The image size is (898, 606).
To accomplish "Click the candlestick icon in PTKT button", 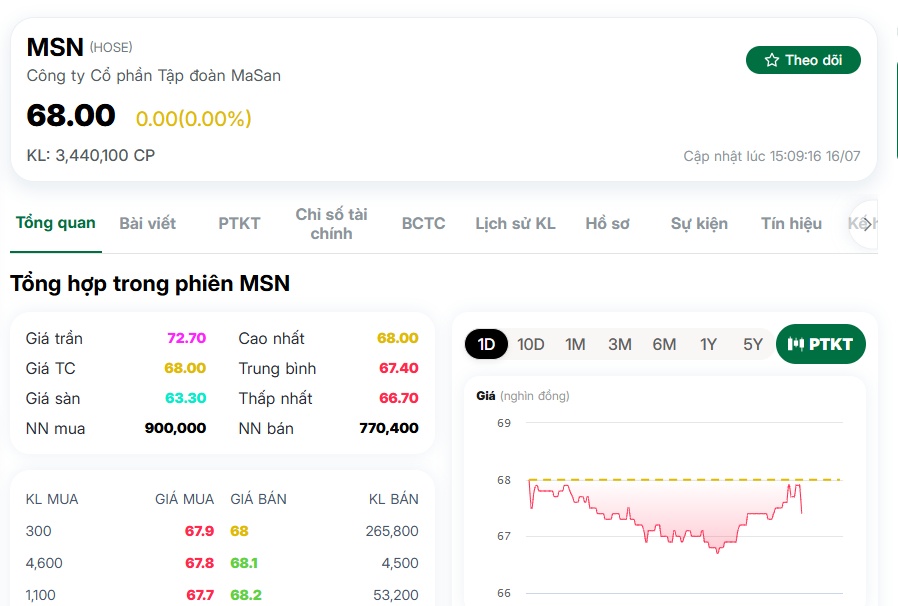I will (795, 344).
